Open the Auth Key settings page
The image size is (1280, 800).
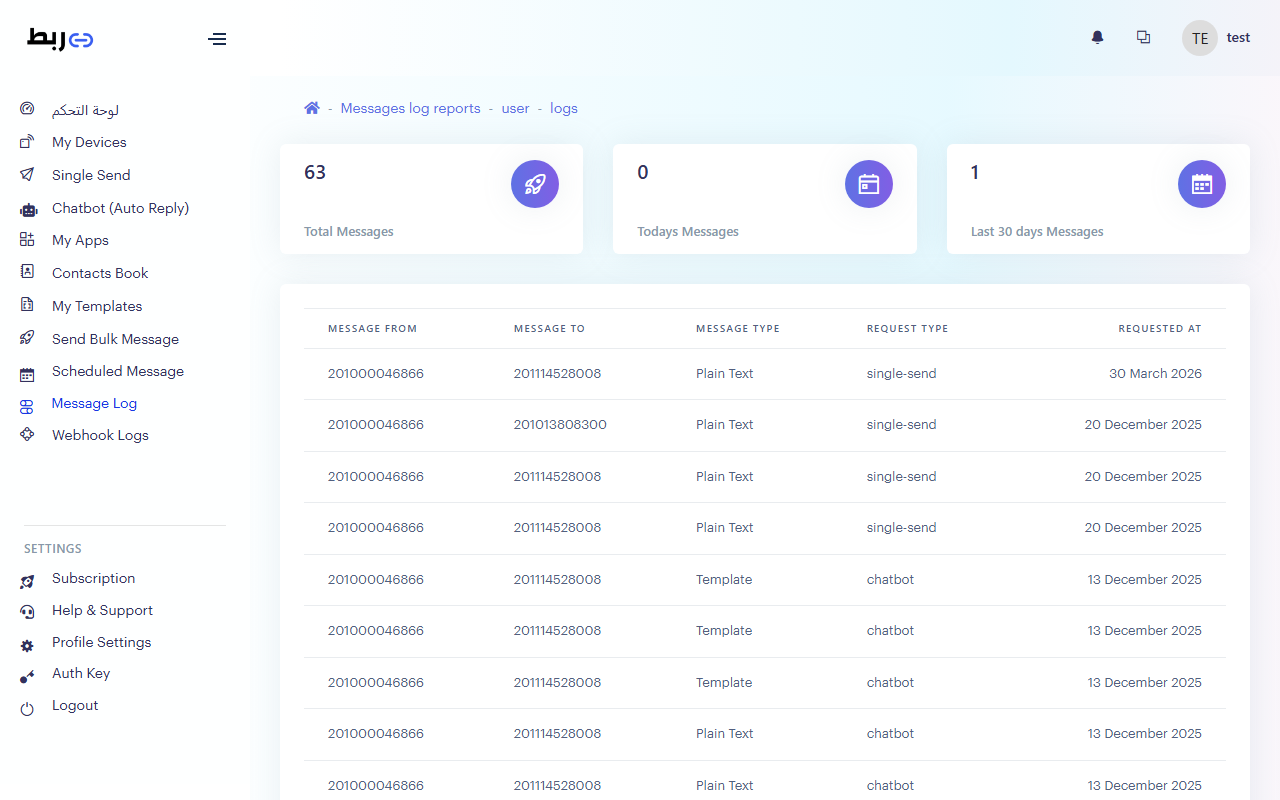coord(81,673)
